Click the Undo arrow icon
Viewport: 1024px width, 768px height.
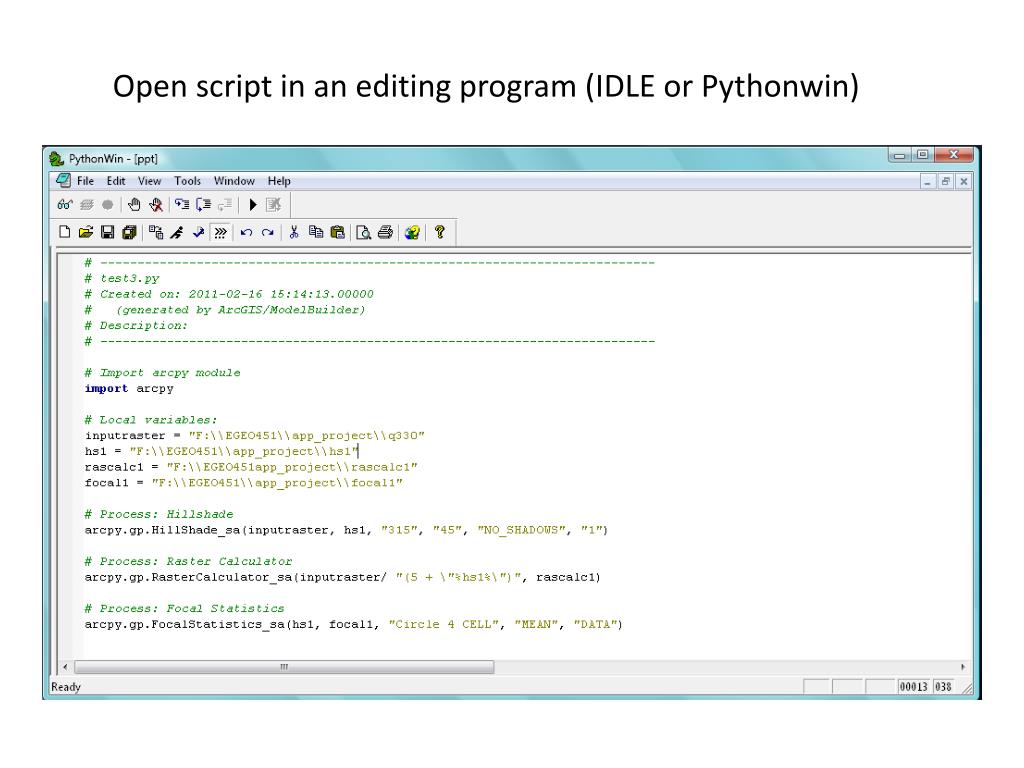pyautogui.click(x=246, y=232)
